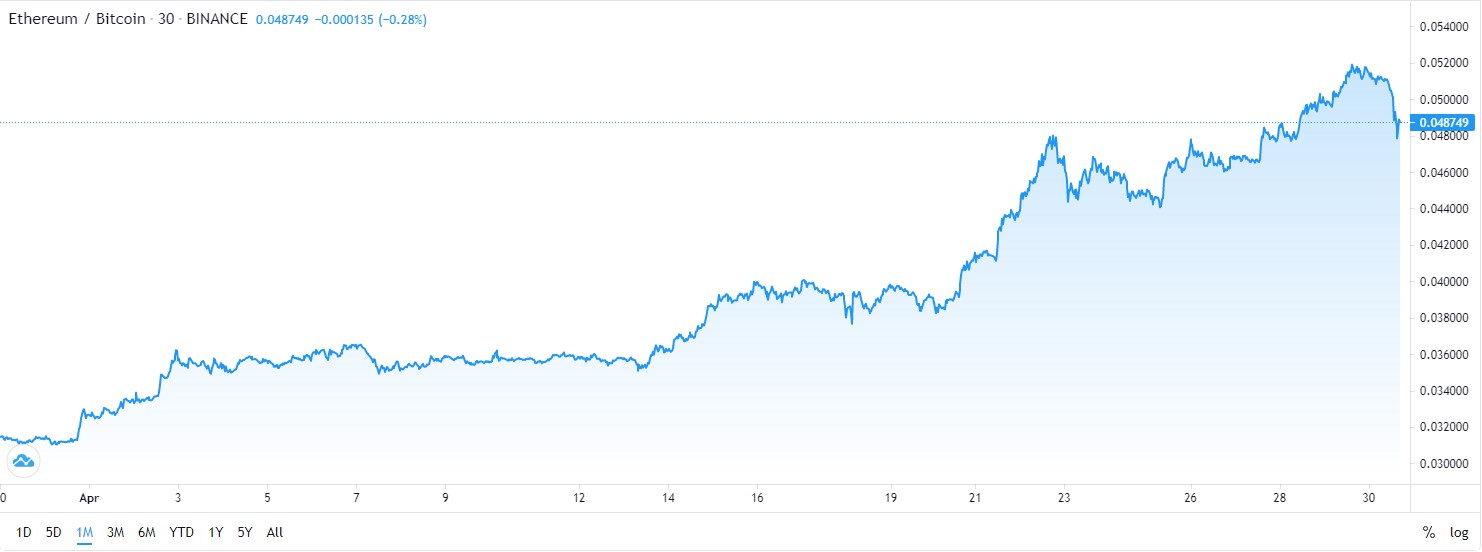1482x552 pixels.
Task: Select the 5D time range
Action: pos(54,532)
